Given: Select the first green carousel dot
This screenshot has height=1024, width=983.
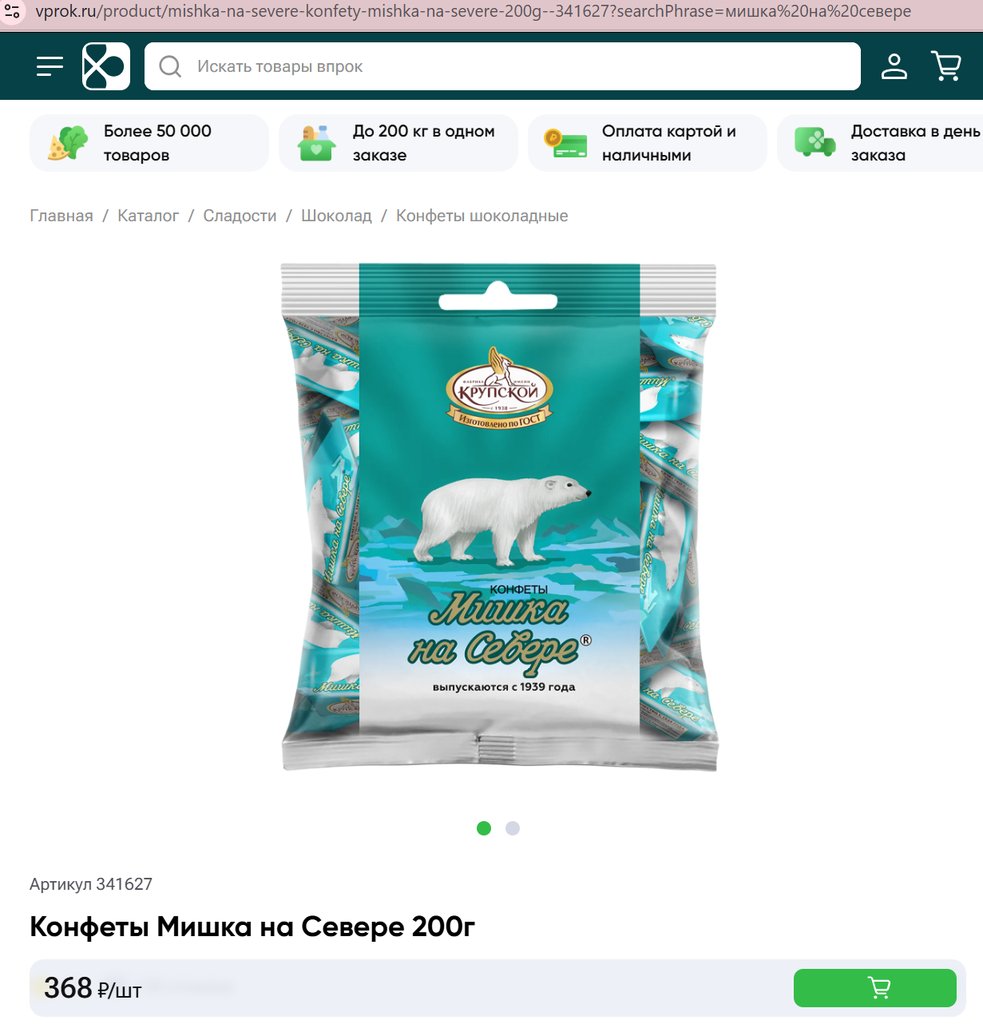Looking at the screenshot, I should 484,828.
